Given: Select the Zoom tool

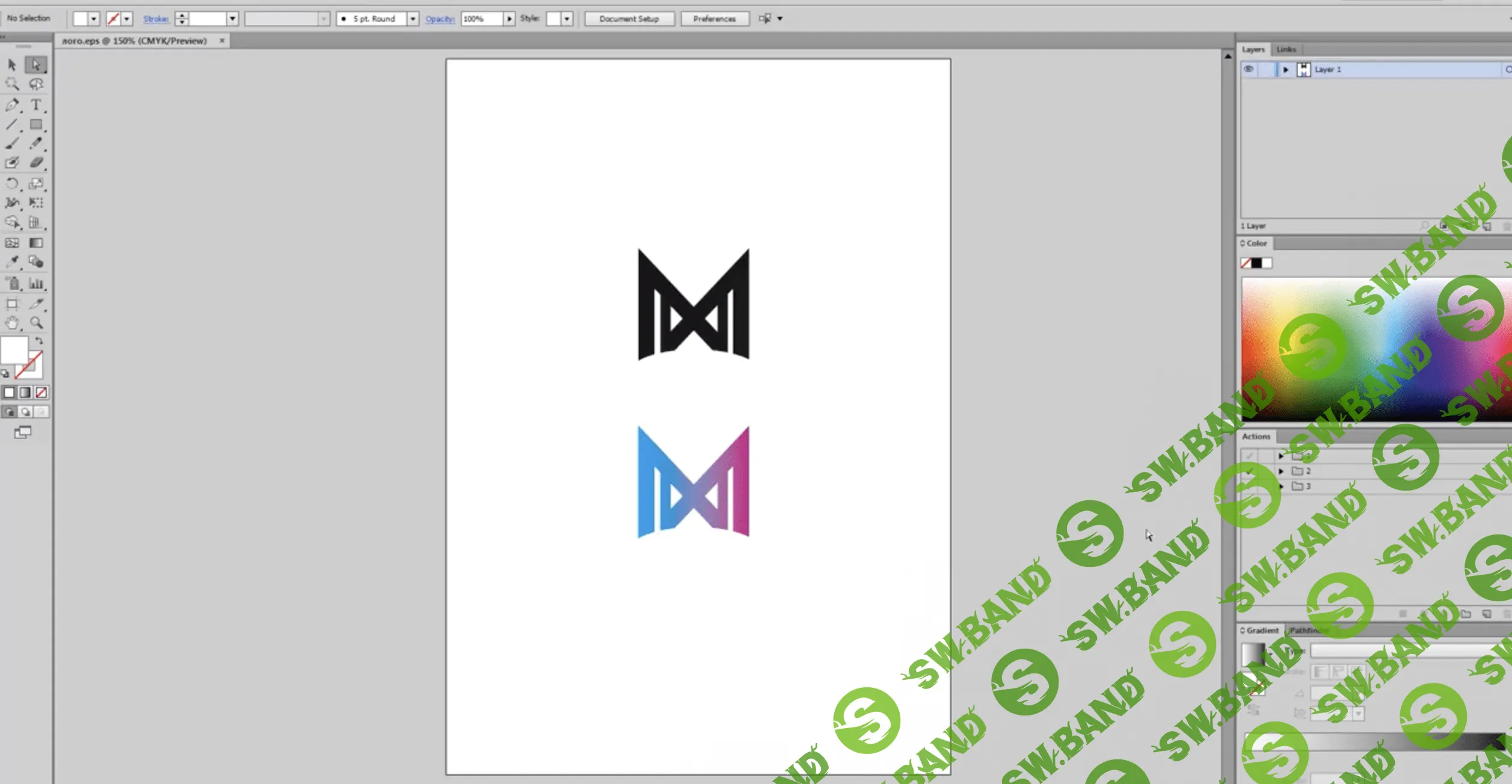Looking at the screenshot, I should [37, 323].
